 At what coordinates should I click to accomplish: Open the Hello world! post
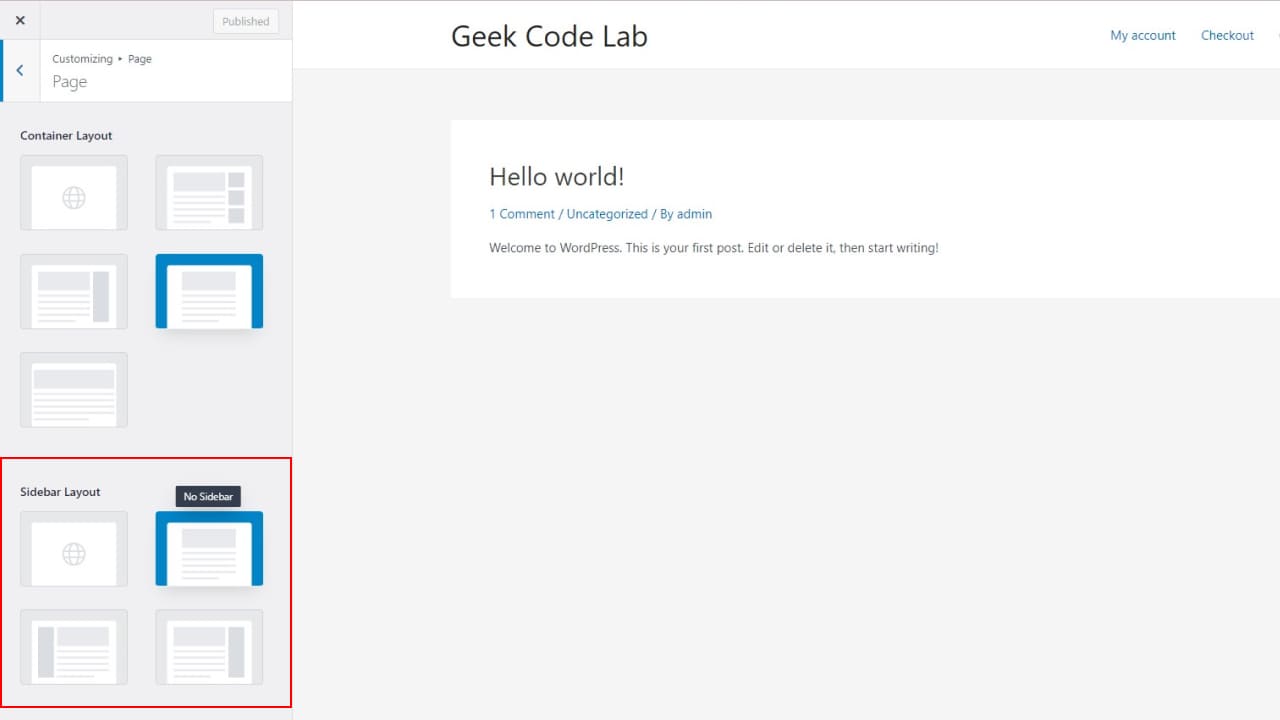(x=556, y=176)
